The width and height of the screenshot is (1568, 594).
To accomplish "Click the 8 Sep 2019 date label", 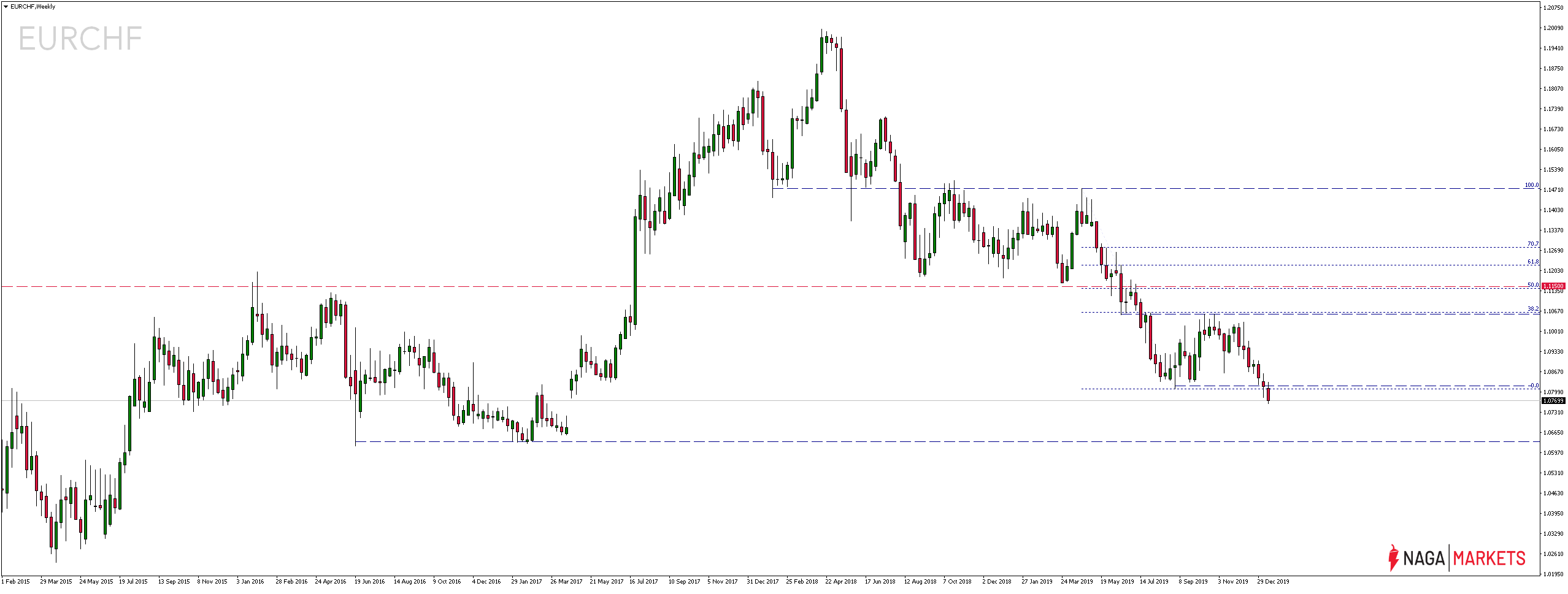I will [x=1193, y=582].
